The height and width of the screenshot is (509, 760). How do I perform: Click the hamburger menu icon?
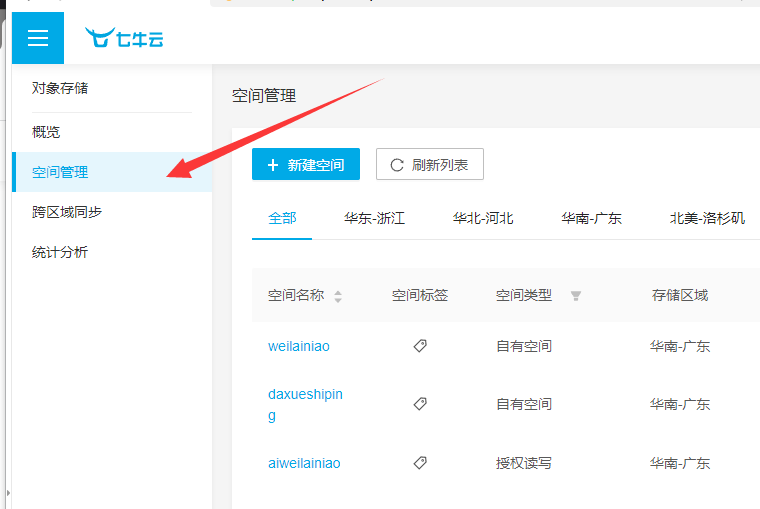(38, 38)
